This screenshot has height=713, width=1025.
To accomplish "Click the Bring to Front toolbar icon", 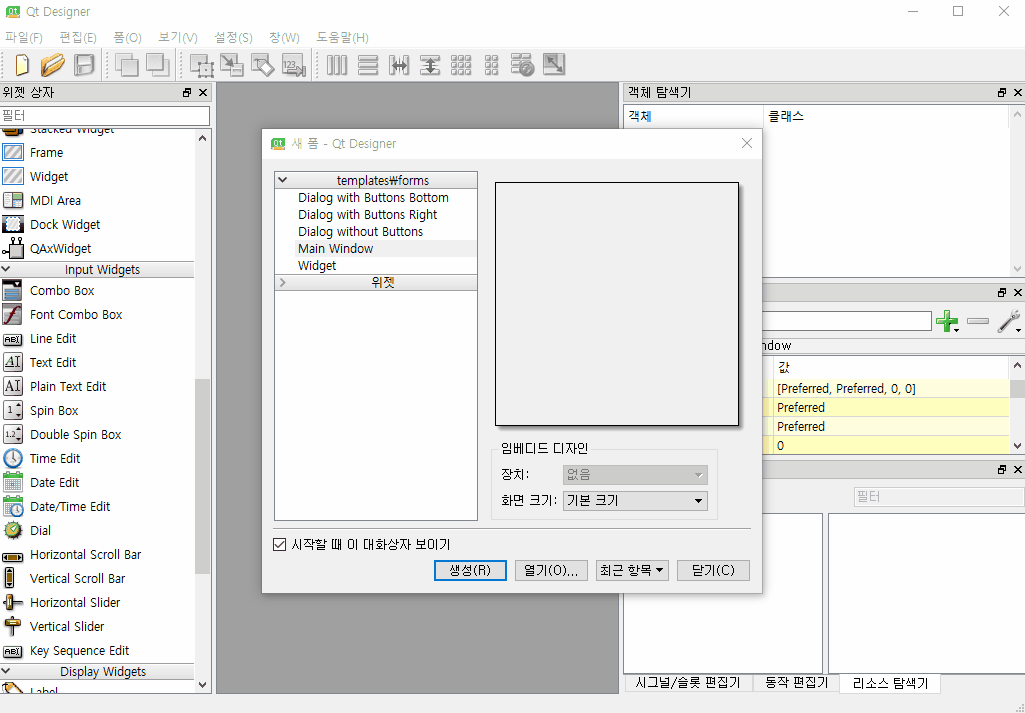I will tap(158, 65).
